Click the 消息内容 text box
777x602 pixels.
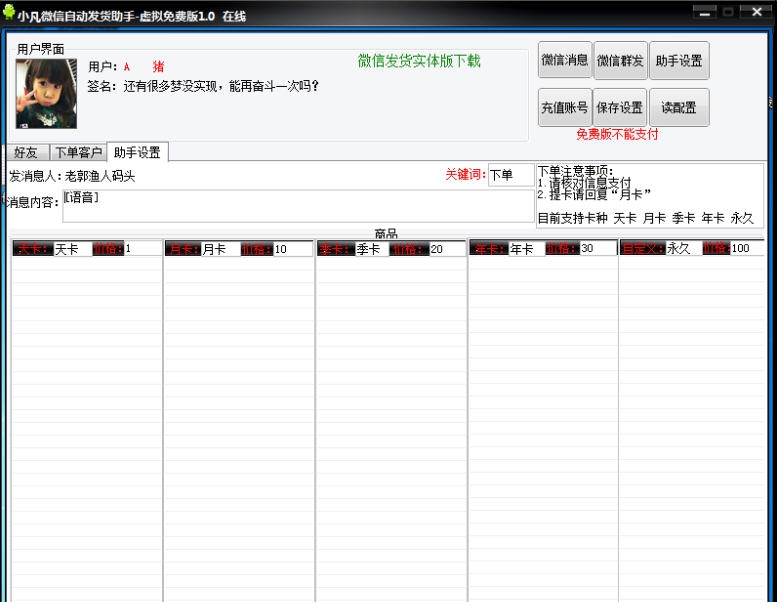298,206
